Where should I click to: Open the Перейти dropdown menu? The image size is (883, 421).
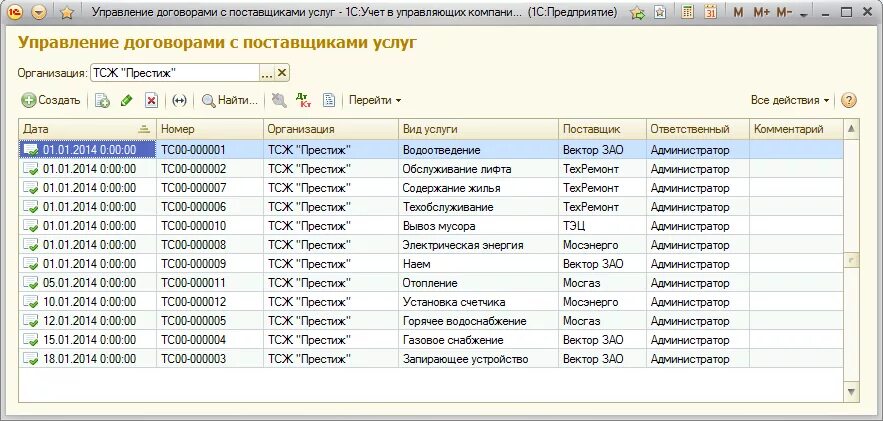coord(375,100)
